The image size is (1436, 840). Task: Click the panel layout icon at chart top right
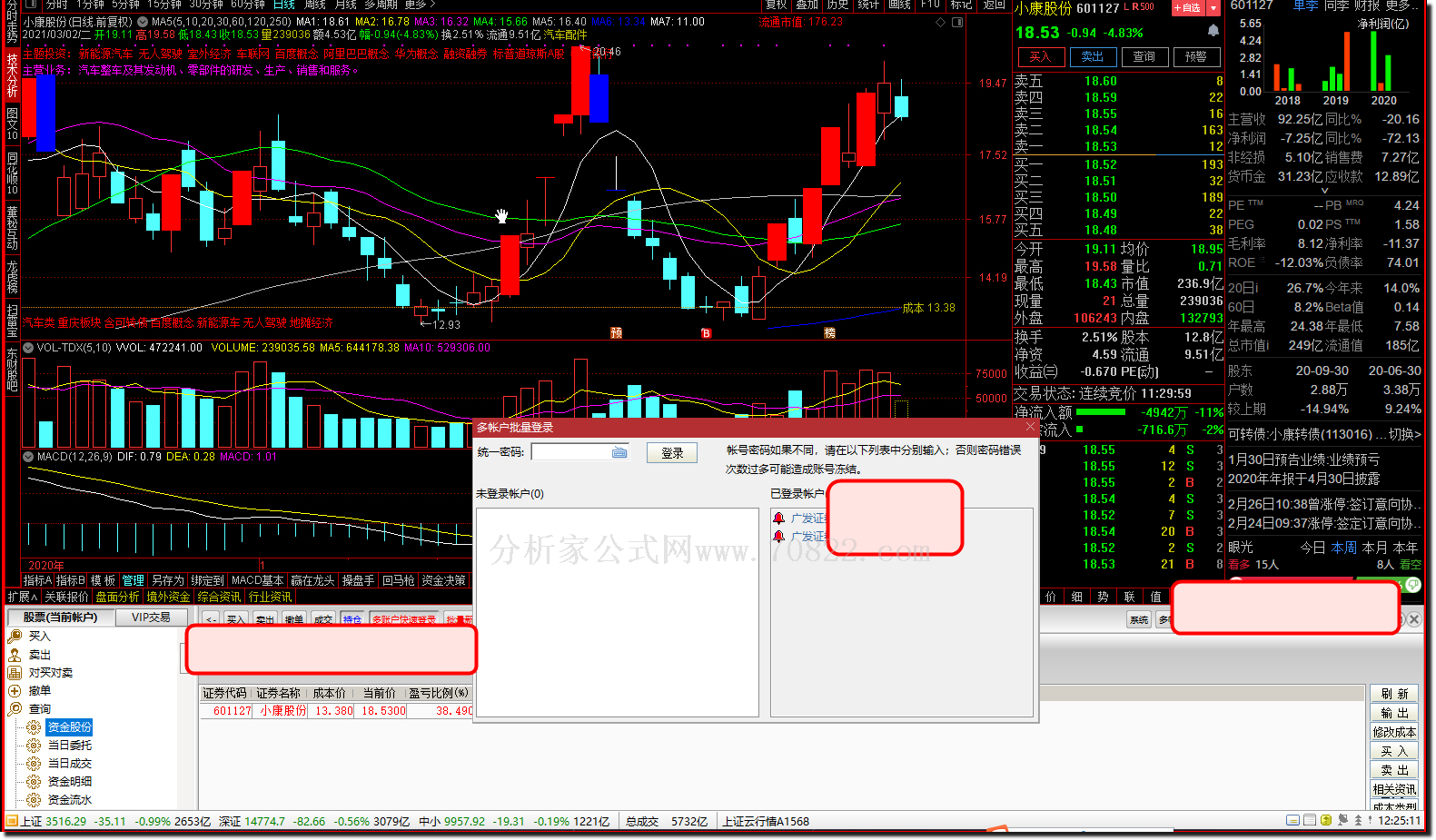click(957, 22)
